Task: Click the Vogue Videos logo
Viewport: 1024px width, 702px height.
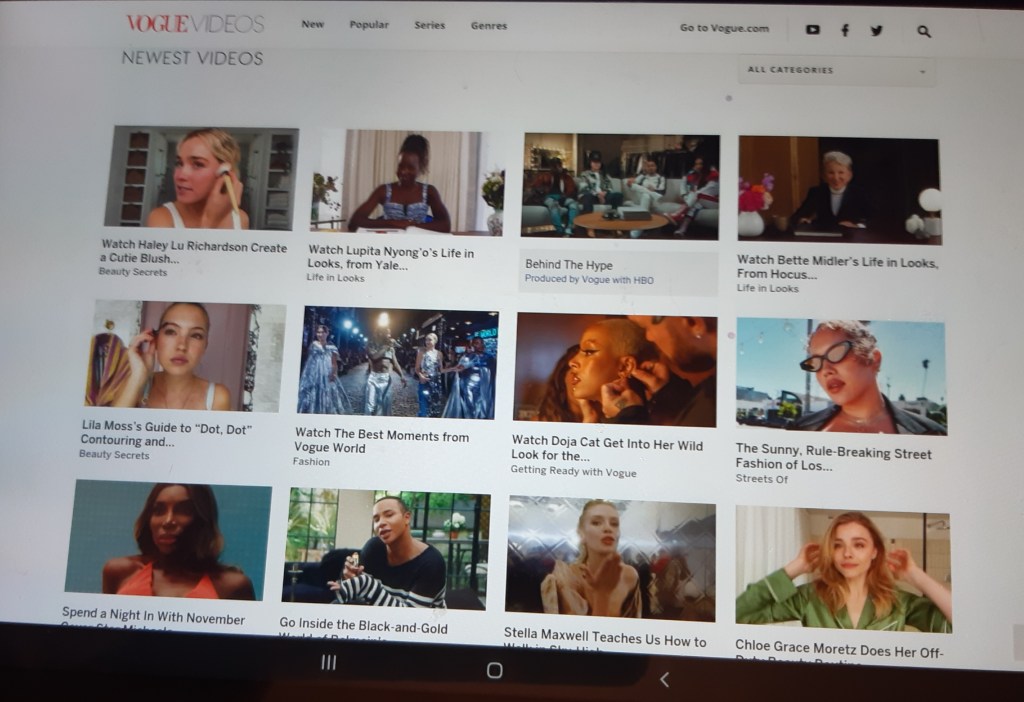Action: [x=195, y=24]
